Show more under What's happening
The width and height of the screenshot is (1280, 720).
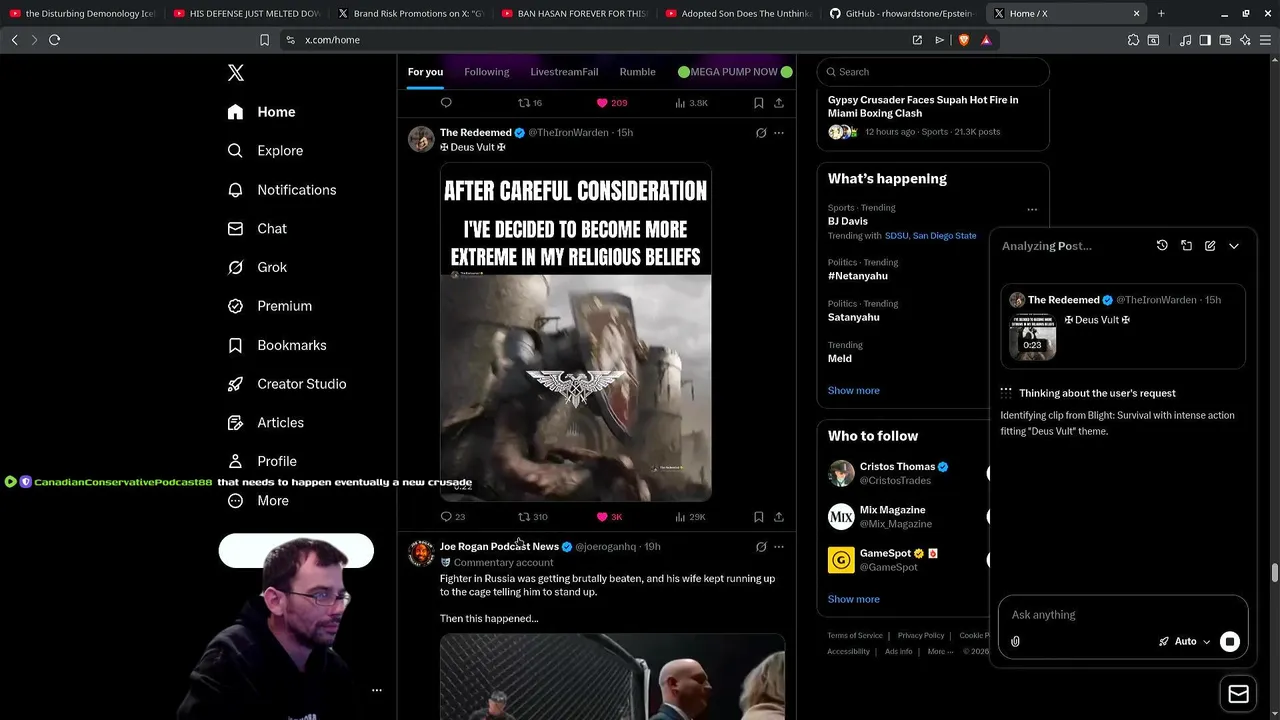click(x=854, y=391)
